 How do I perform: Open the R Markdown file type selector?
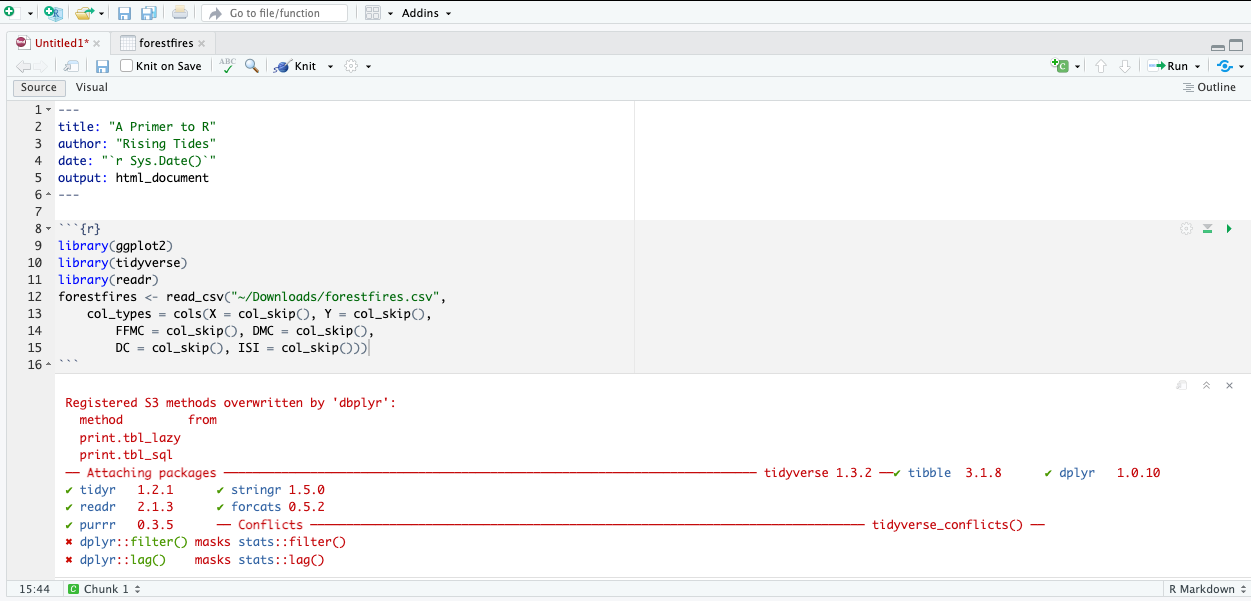point(1207,589)
